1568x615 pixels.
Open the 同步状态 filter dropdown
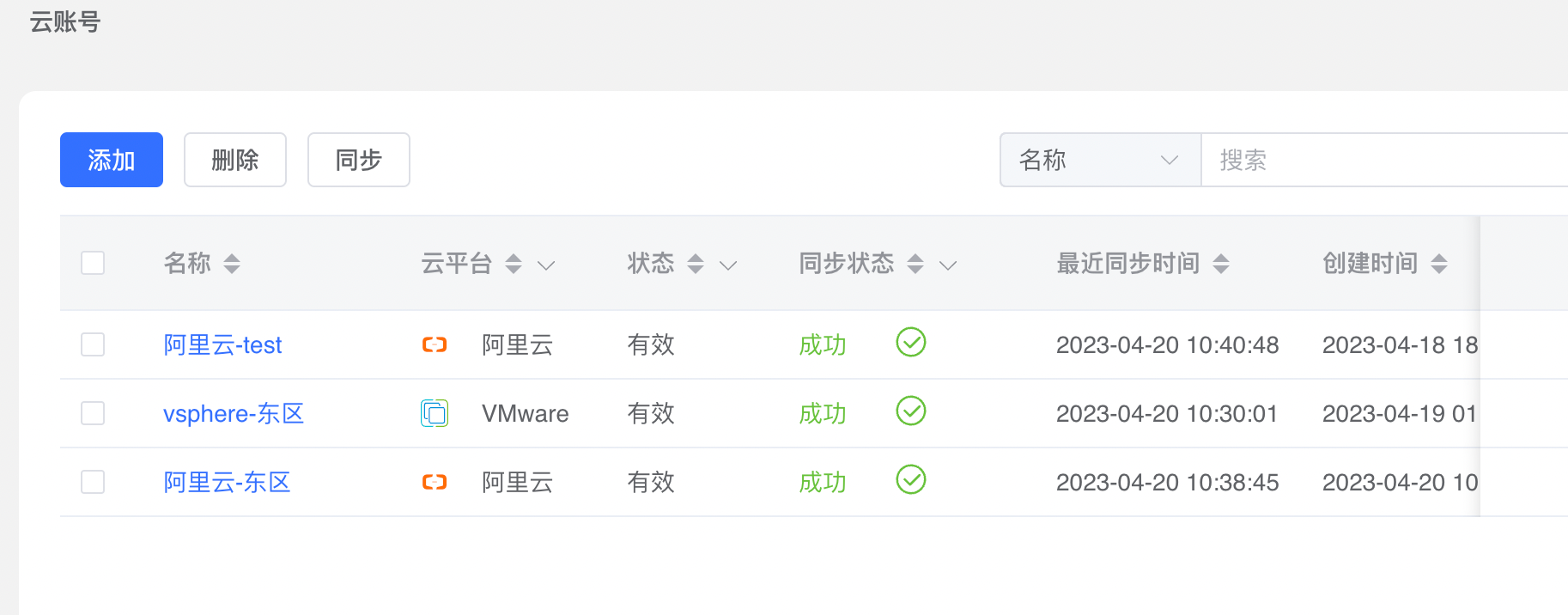point(948,265)
